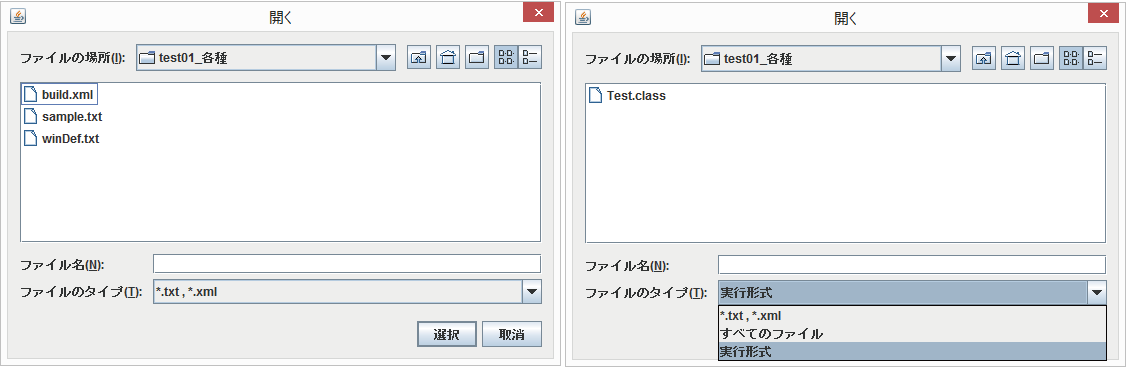This screenshot has height=367, width=1126.
Task: Click the 取消 button
Action: point(511,334)
